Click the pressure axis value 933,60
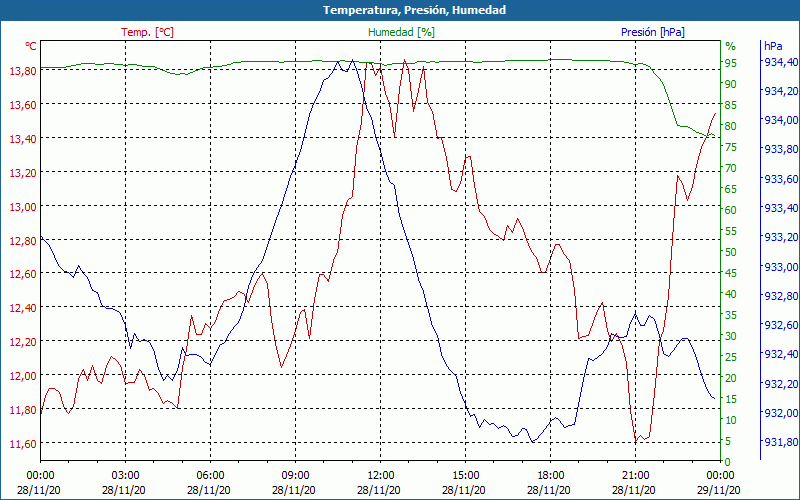 click(780, 179)
